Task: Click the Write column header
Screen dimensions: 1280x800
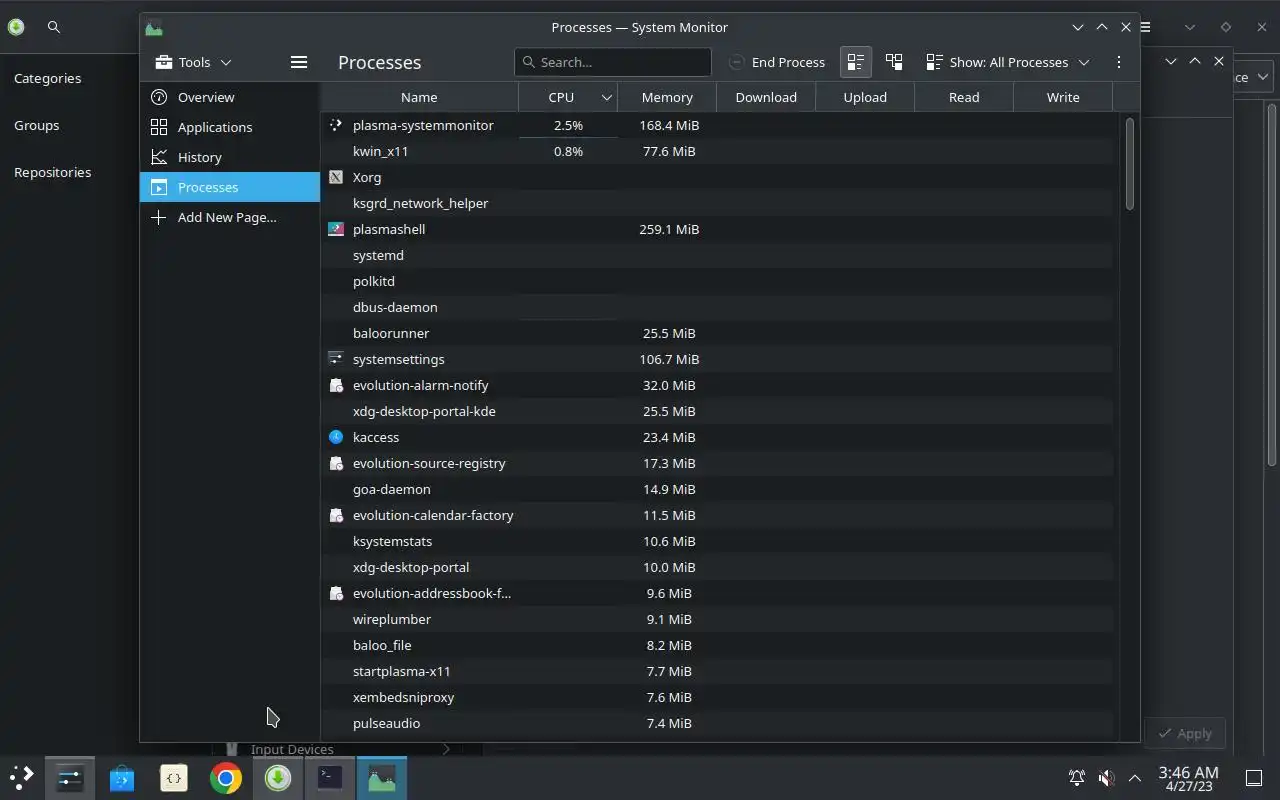Action: [x=1063, y=97]
